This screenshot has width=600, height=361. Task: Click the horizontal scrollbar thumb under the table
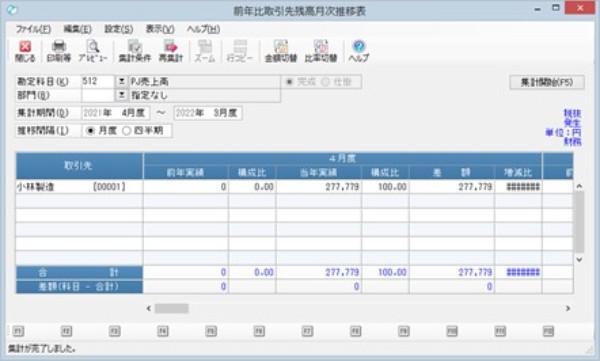[x=171, y=309]
